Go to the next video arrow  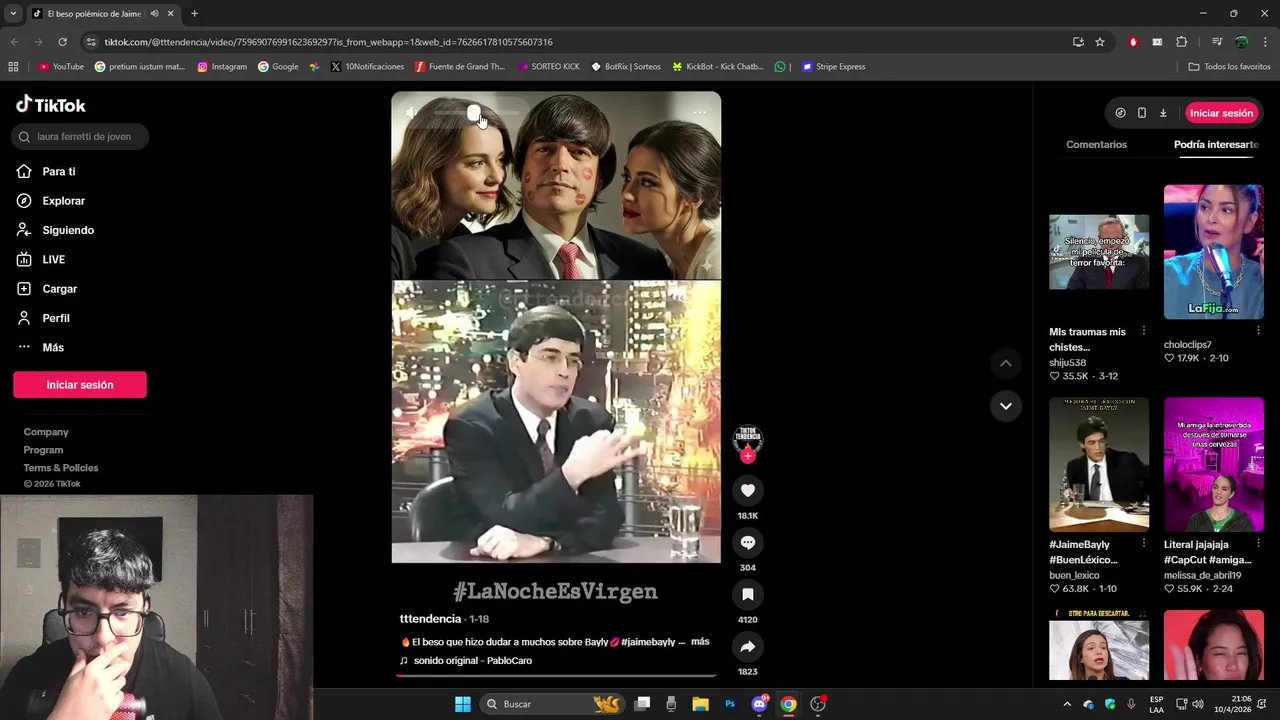1005,406
